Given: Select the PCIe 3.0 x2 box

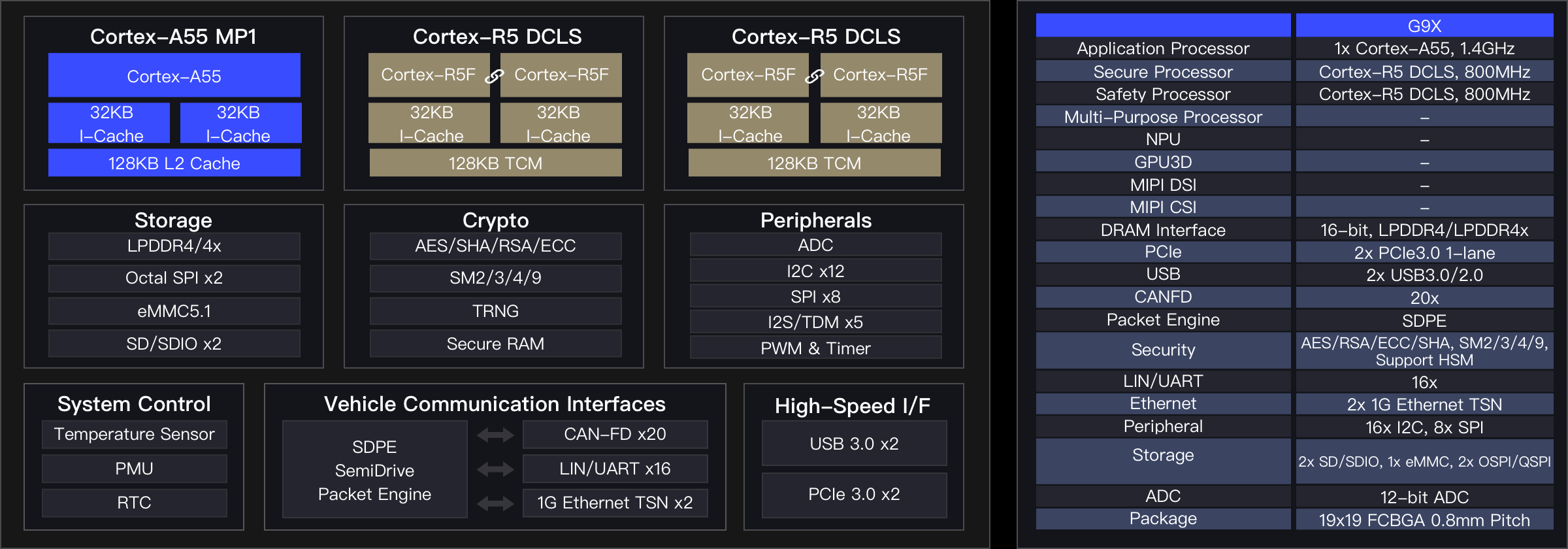Looking at the screenshot, I should pos(854,495).
